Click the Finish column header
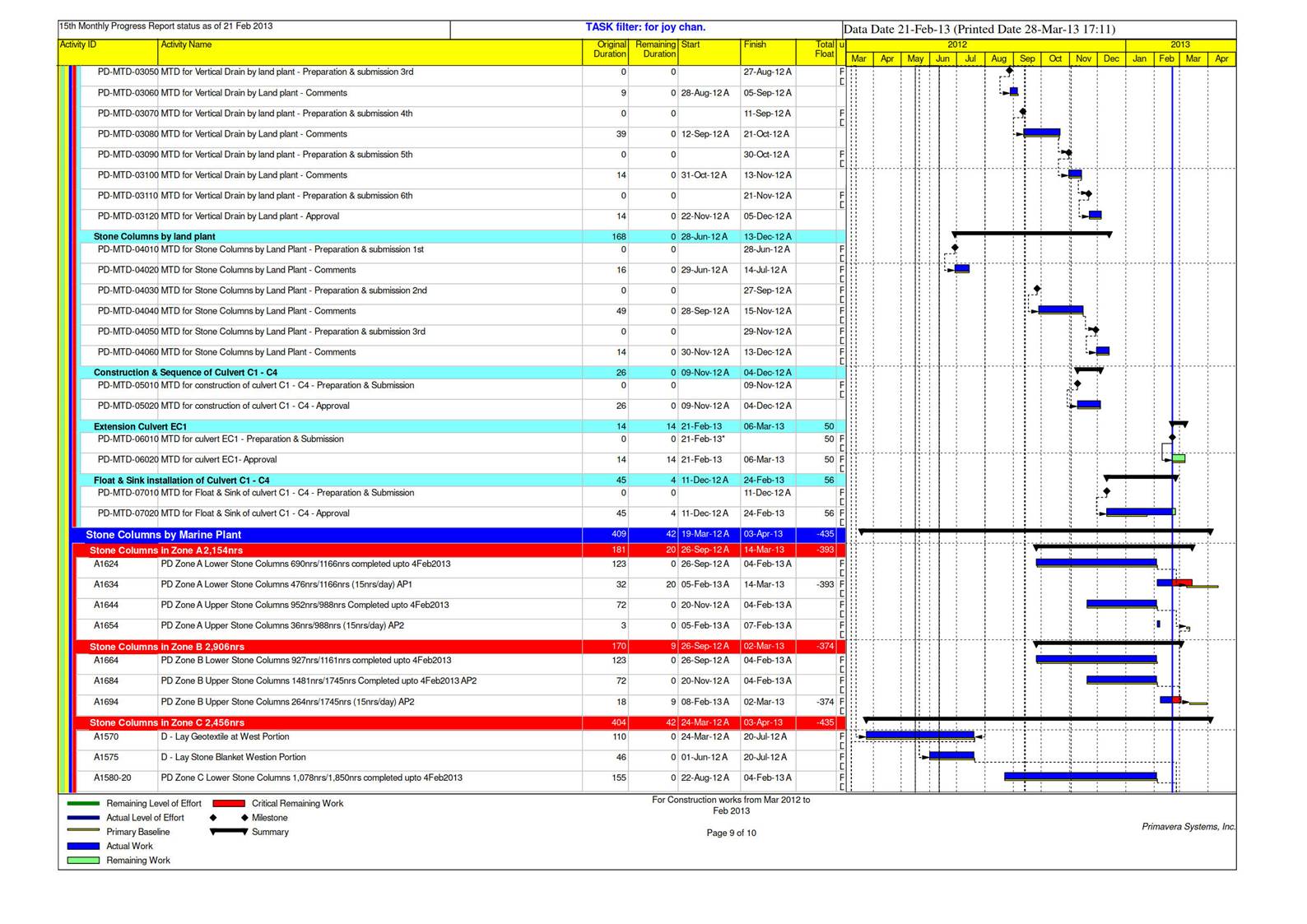The width and height of the screenshot is (1307, 924). (768, 52)
